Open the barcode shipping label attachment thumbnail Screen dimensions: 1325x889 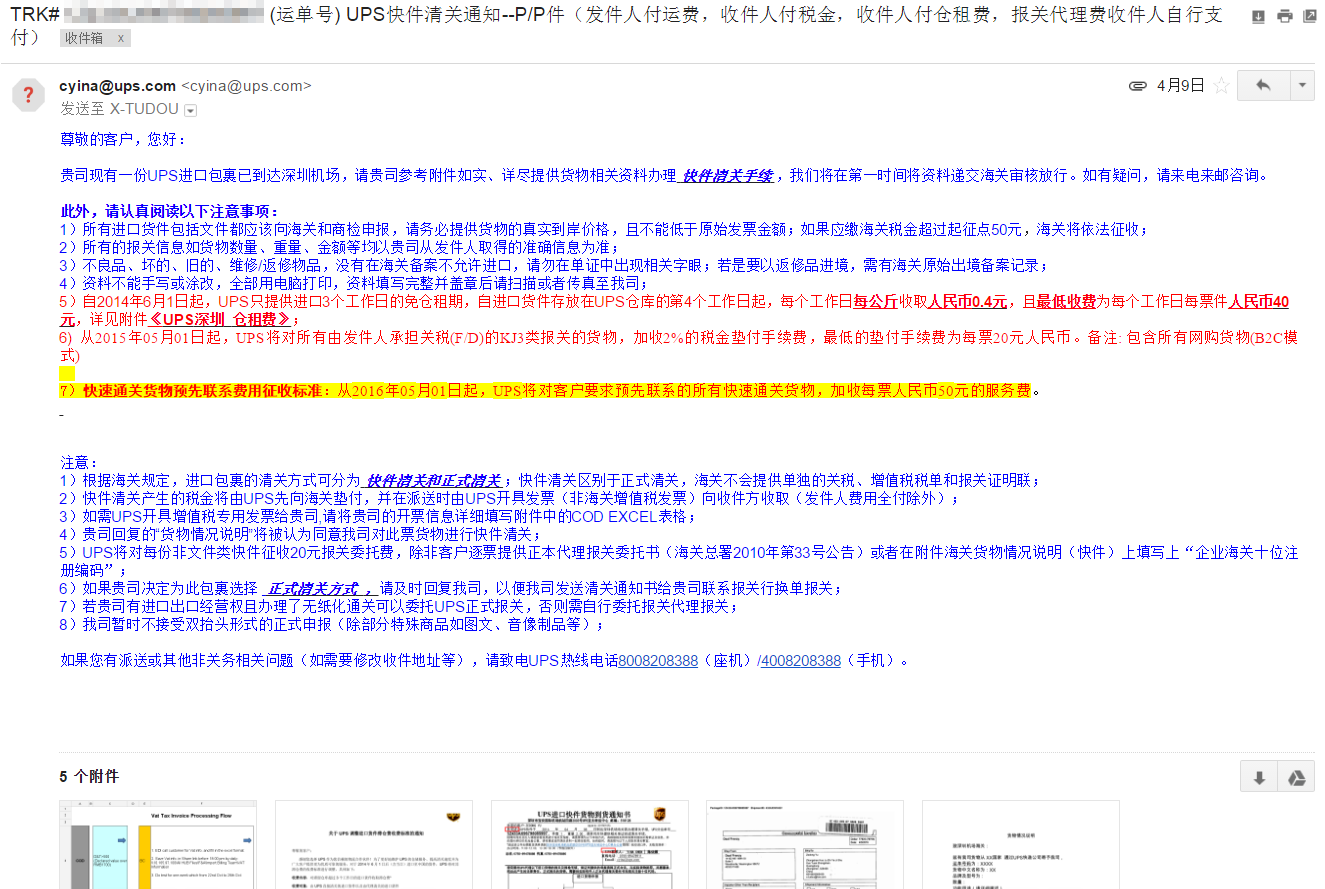[x=804, y=845]
